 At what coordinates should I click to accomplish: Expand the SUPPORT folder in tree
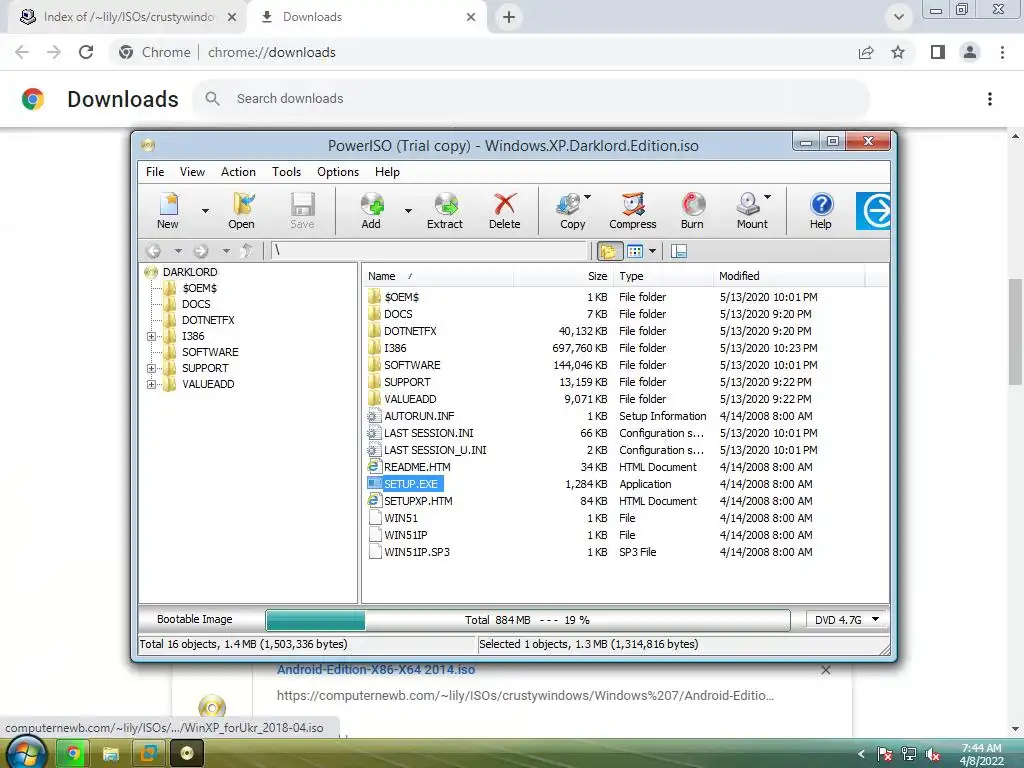pos(152,368)
